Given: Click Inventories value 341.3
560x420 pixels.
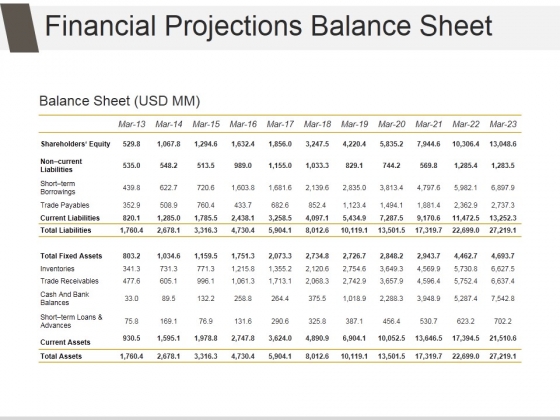Looking at the screenshot, I should (131, 269).
